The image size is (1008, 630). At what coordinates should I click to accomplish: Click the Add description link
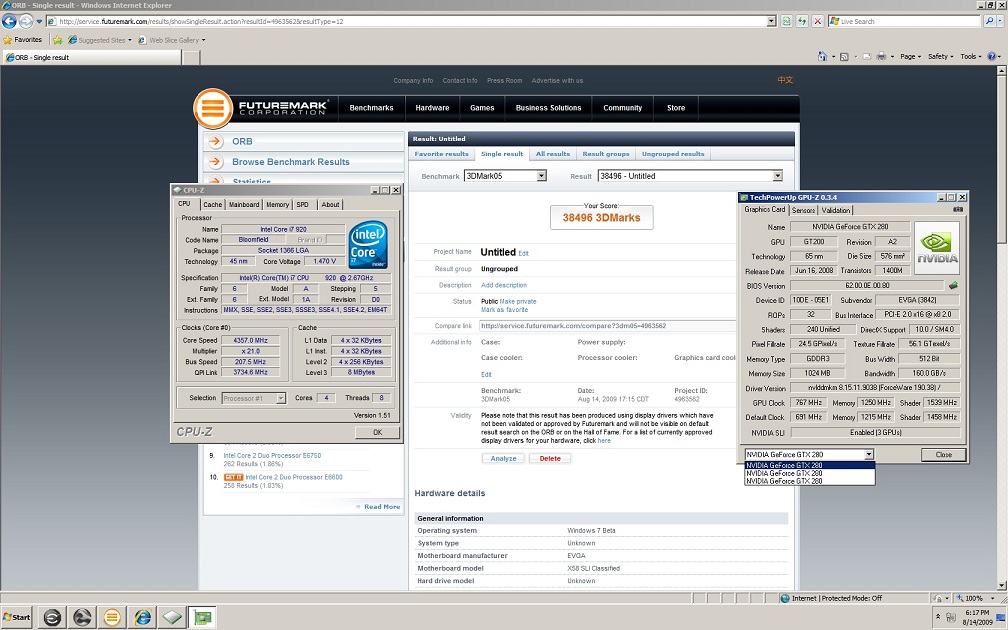tap(504, 285)
